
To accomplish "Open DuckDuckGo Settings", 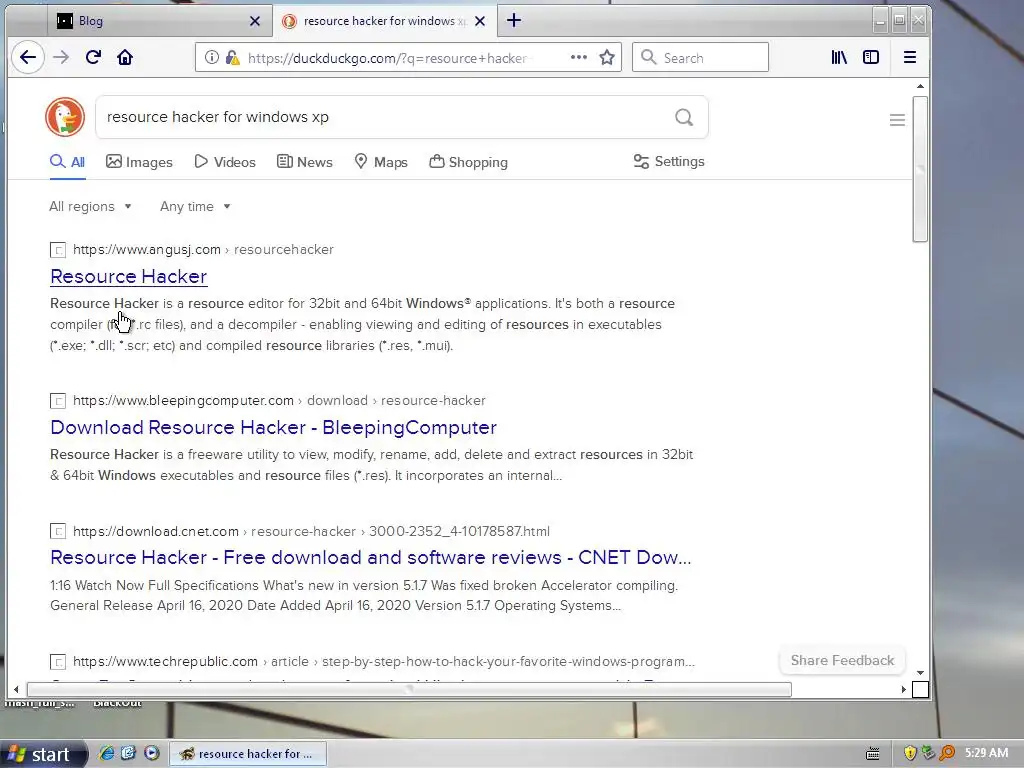I will (669, 161).
